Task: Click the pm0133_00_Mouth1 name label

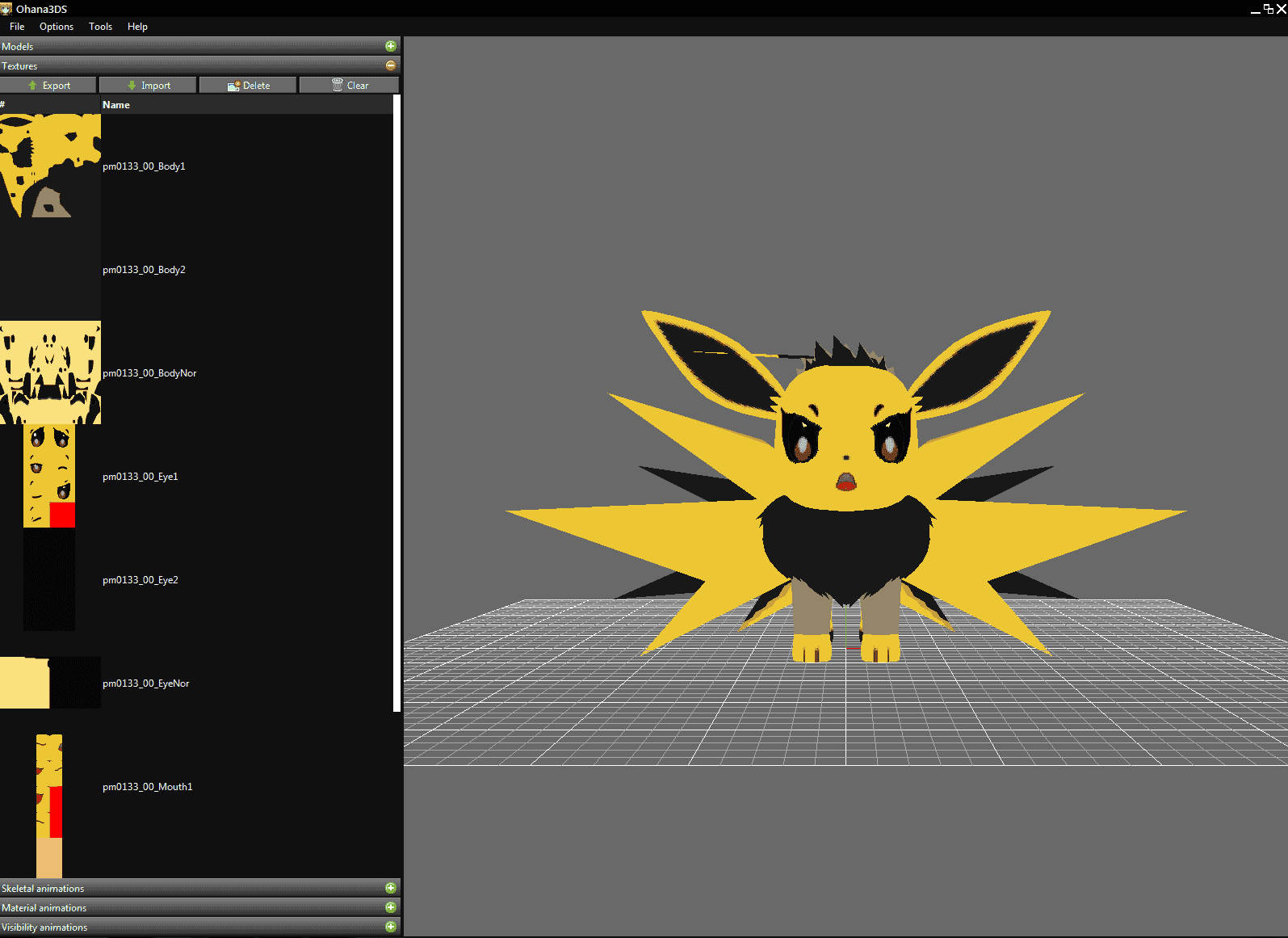Action: point(148,787)
